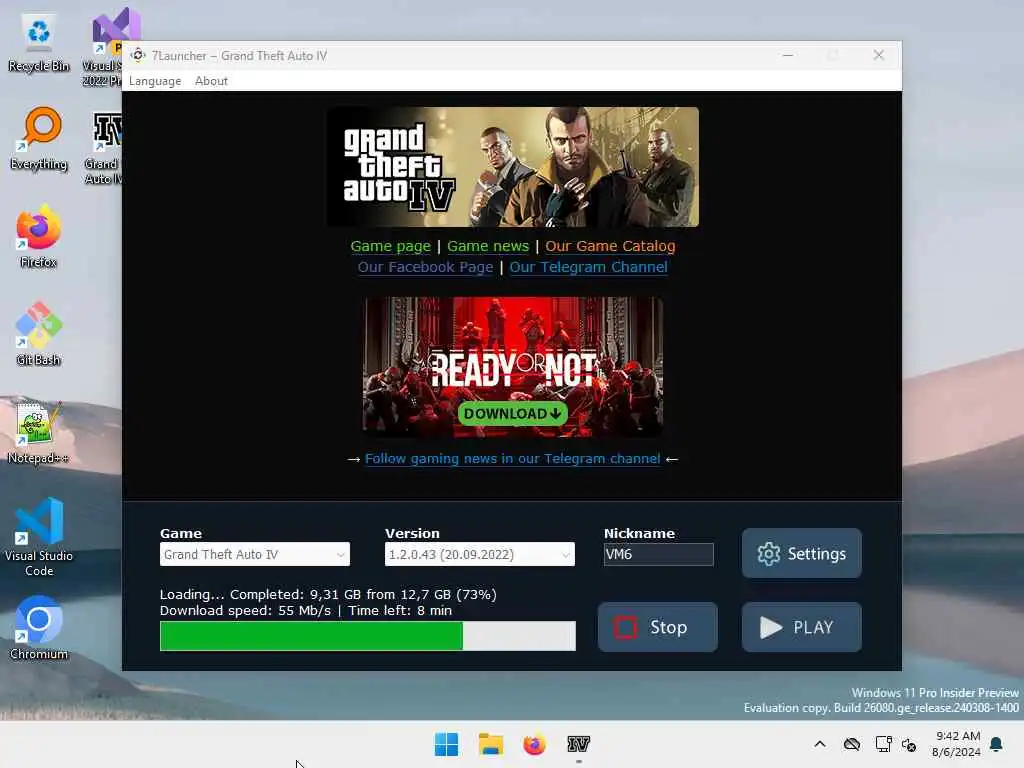
Task: Minimize the 7Launcher window
Action: coord(788,56)
